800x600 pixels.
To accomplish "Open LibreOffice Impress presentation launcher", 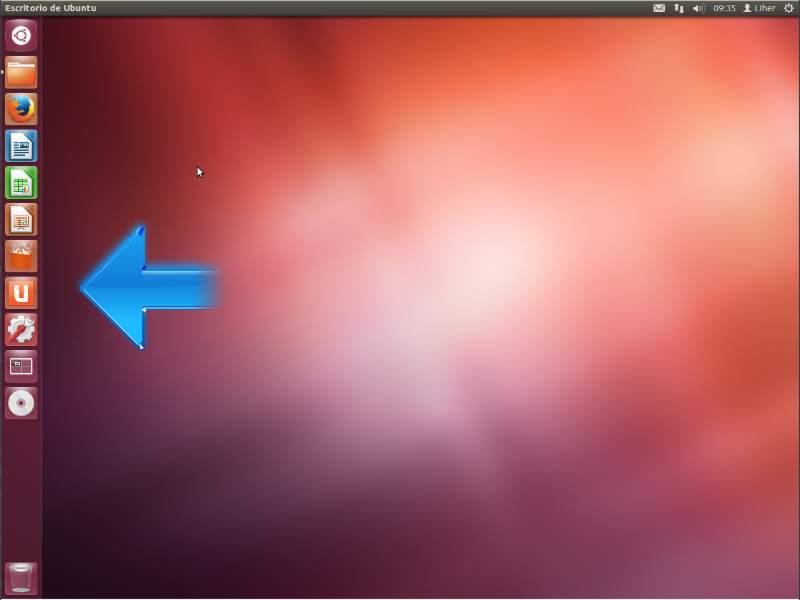I will (21, 219).
